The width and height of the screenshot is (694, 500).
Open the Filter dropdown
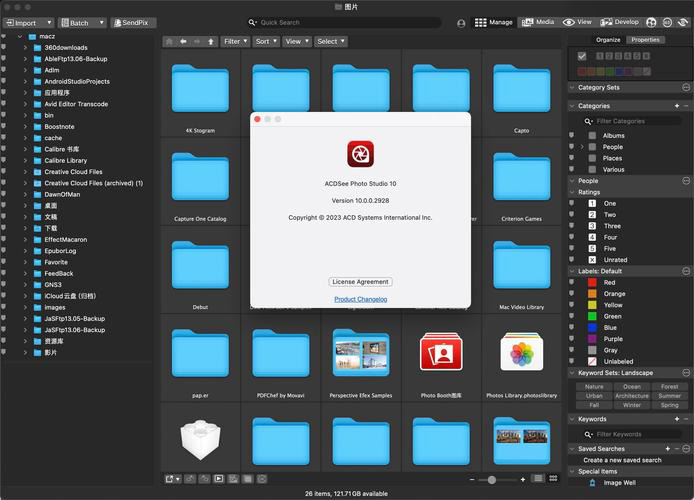(x=235, y=42)
